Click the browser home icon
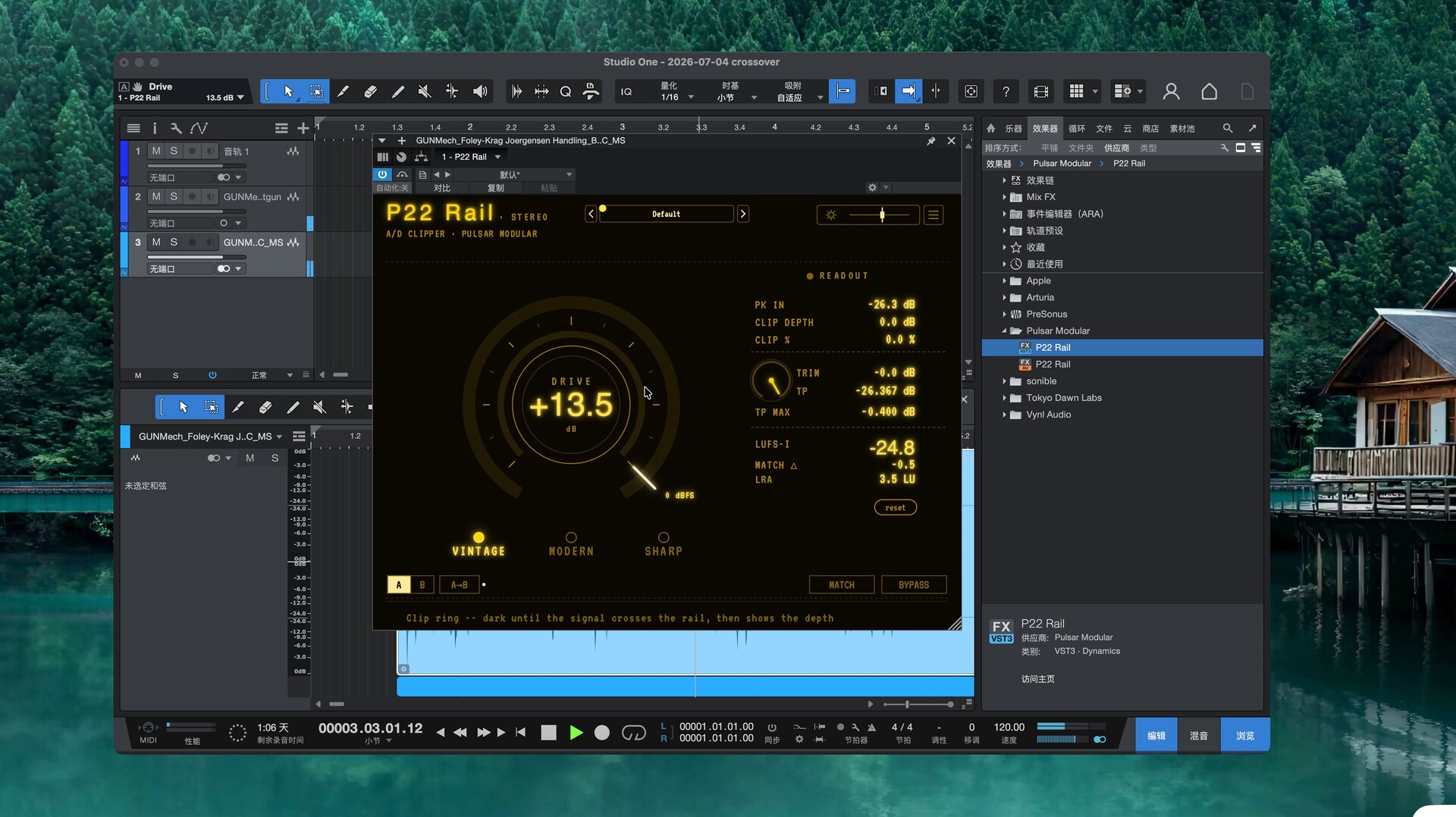 (x=990, y=128)
